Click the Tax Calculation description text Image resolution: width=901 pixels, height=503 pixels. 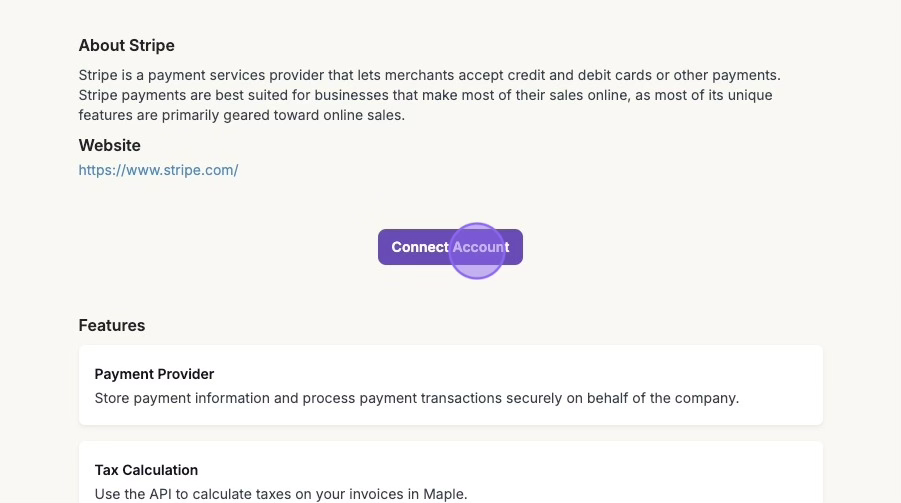280,494
